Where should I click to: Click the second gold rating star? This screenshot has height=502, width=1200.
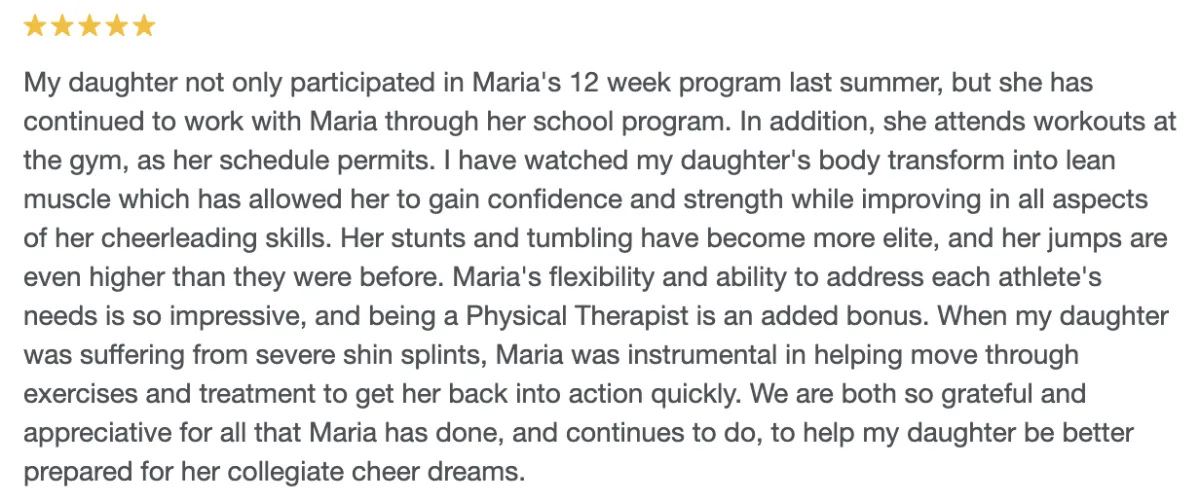(62, 26)
